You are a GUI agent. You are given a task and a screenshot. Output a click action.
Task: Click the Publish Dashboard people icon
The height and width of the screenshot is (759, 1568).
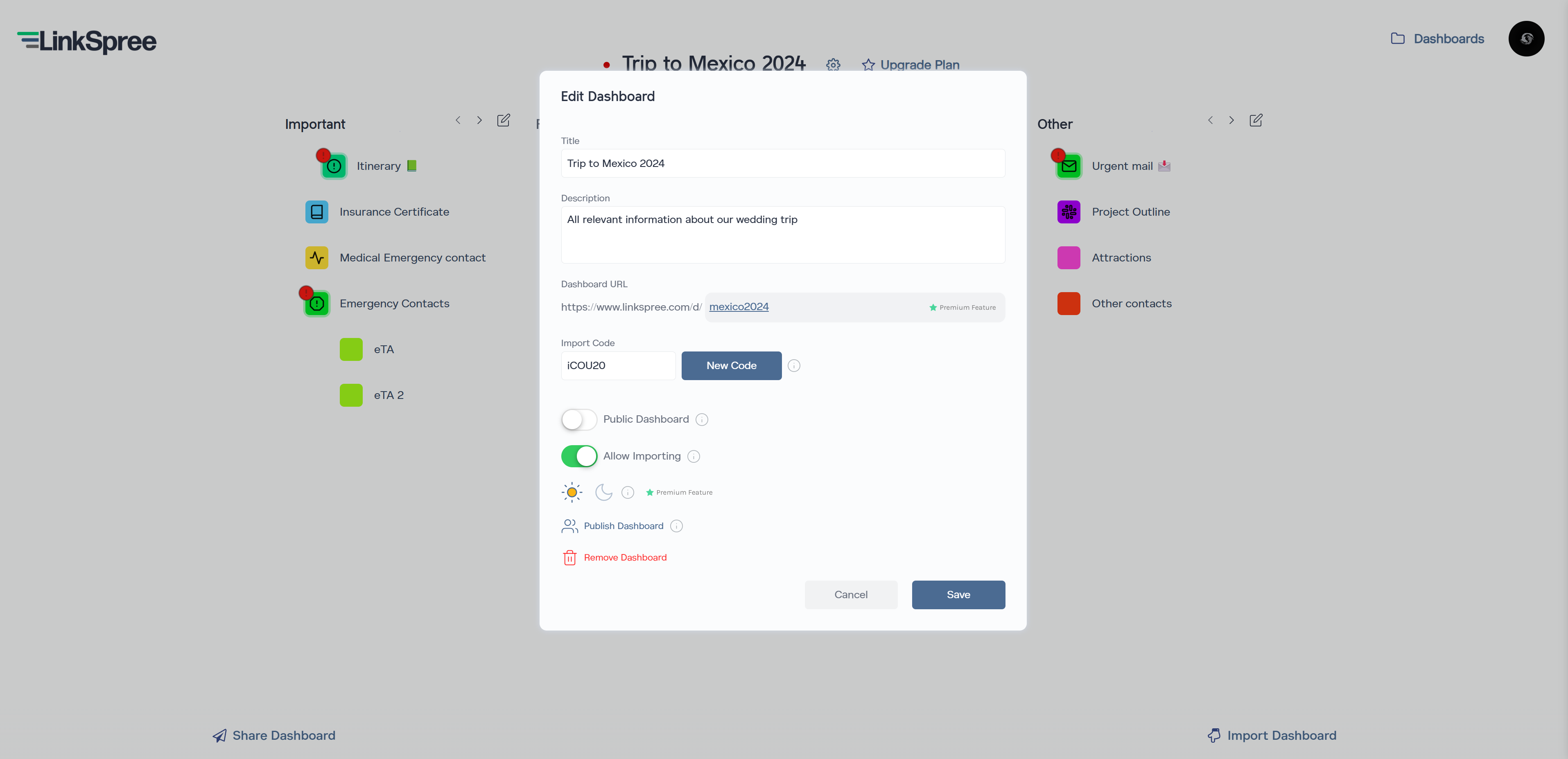coord(569,525)
